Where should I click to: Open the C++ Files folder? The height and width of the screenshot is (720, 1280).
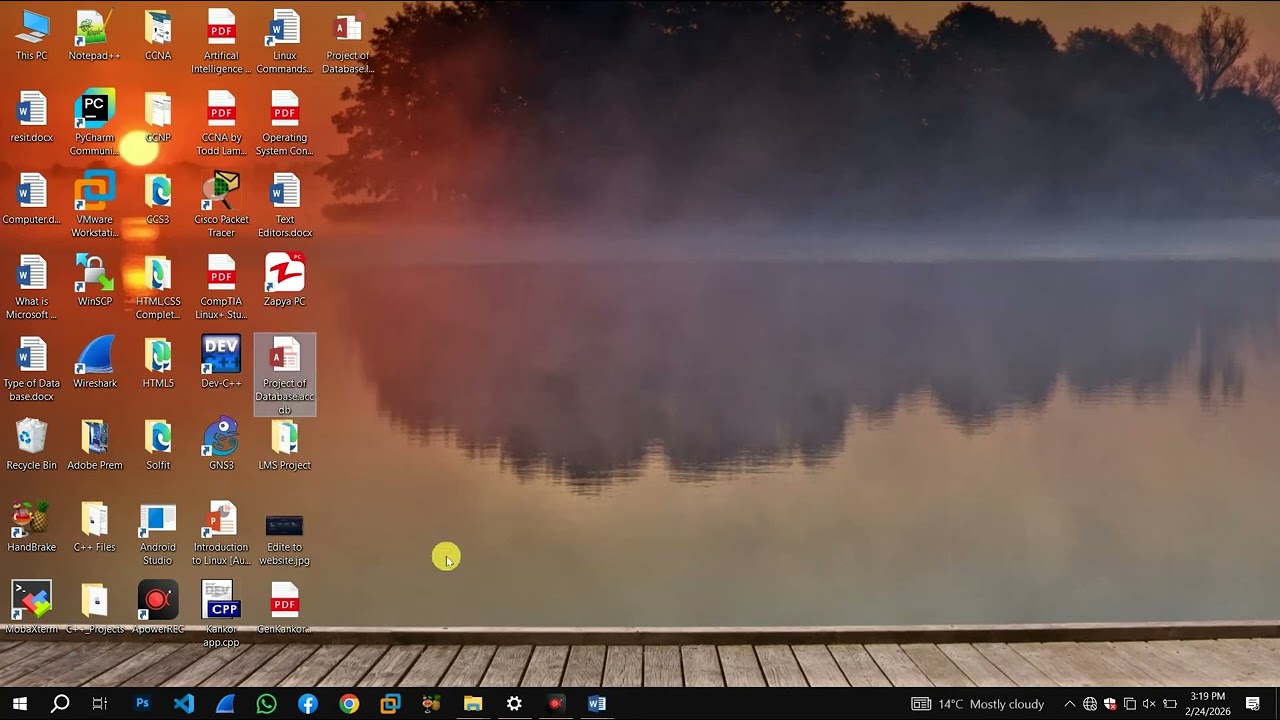tap(95, 528)
